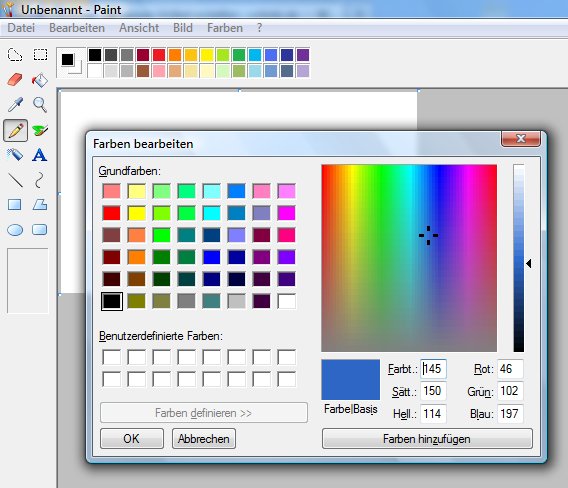Click the Rot value input field
The height and width of the screenshot is (488, 568).
pos(510,369)
